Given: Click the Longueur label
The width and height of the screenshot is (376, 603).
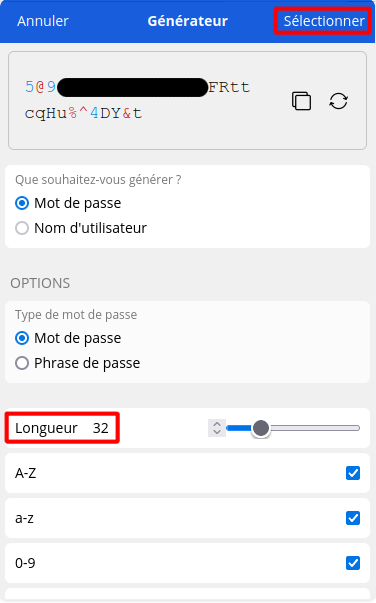Looking at the screenshot, I should [x=46, y=428].
